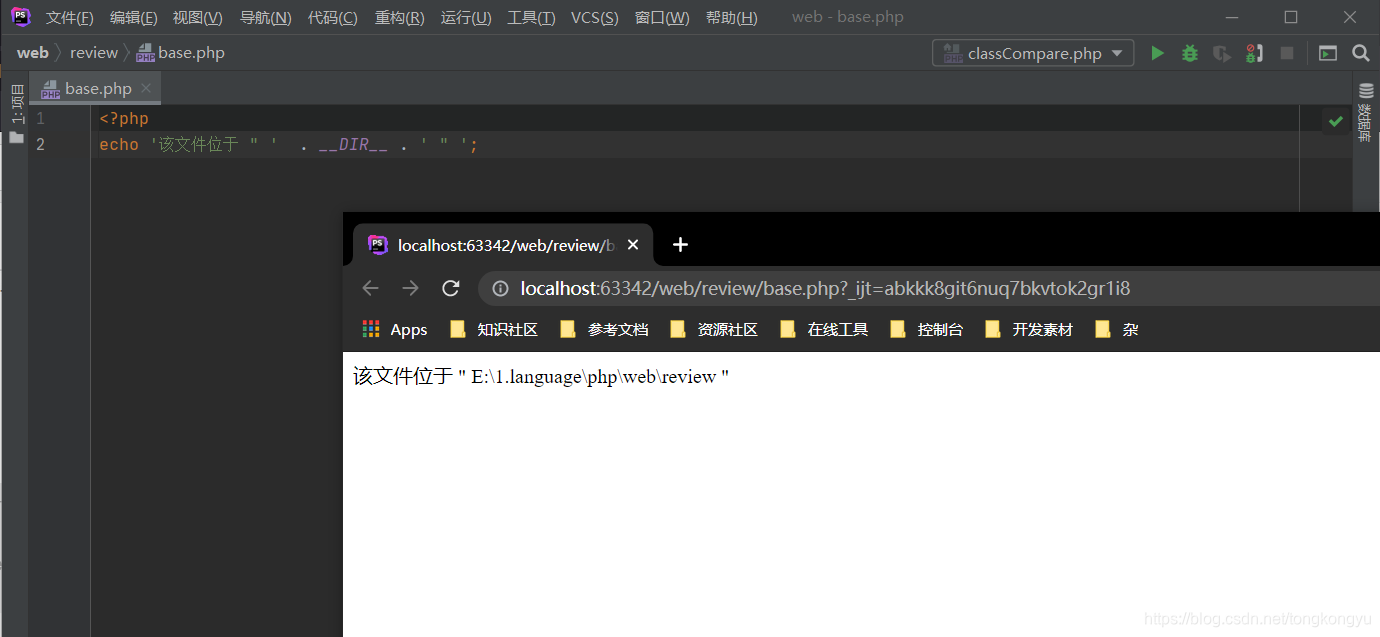This screenshot has width=1380, height=637.
Task: Click the listen for PHP debug connections icon
Action: click(1254, 53)
